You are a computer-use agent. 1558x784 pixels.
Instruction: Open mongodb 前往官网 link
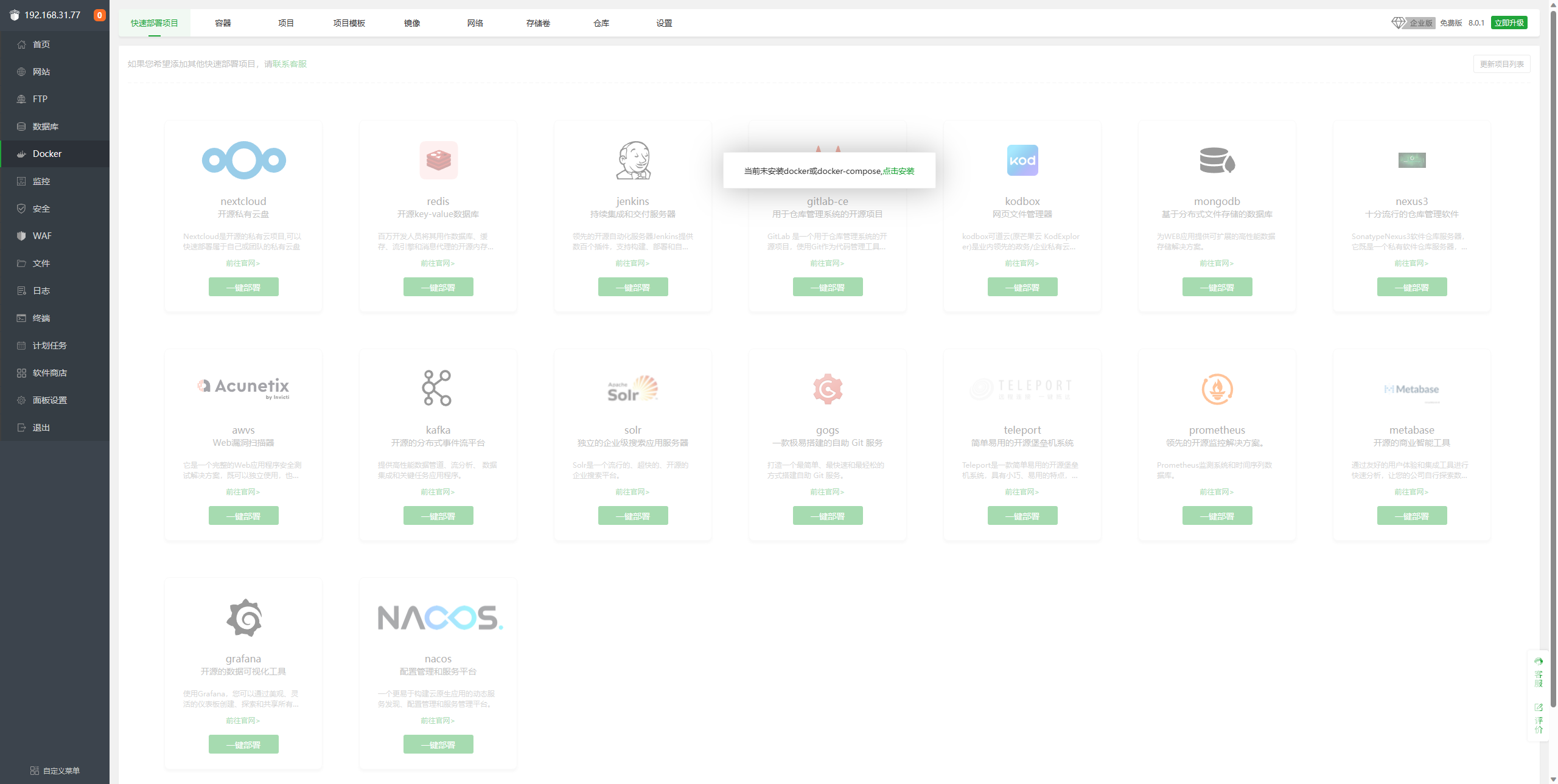tap(1217, 263)
